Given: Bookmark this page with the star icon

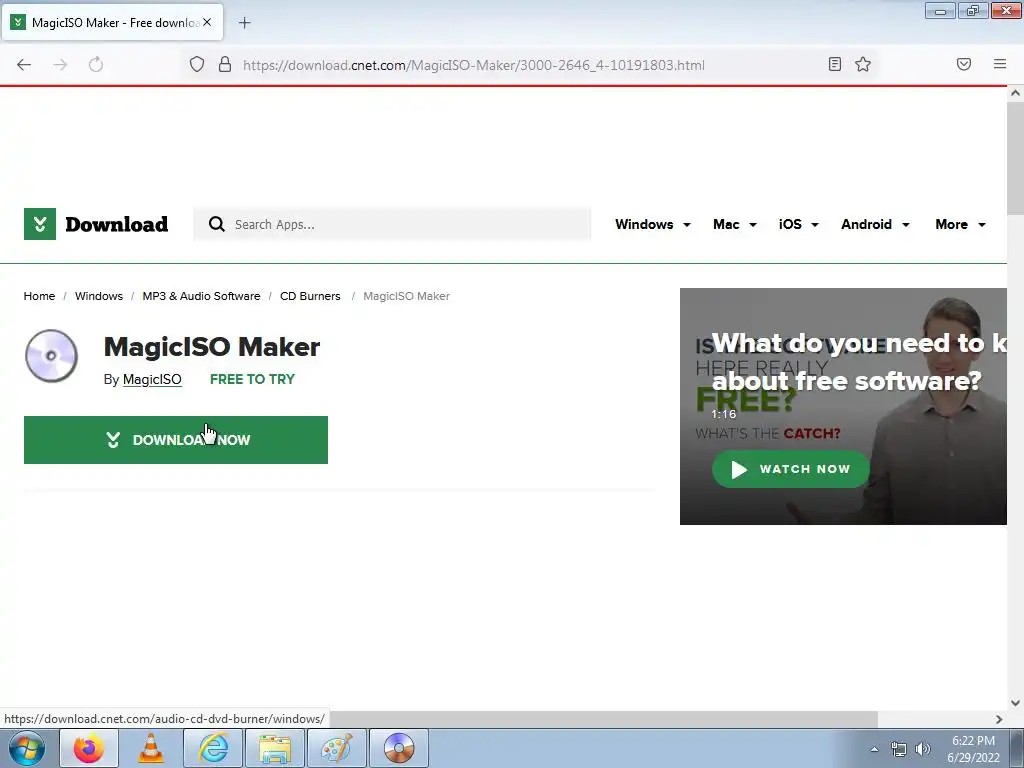Looking at the screenshot, I should pyautogui.click(x=863, y=64).
